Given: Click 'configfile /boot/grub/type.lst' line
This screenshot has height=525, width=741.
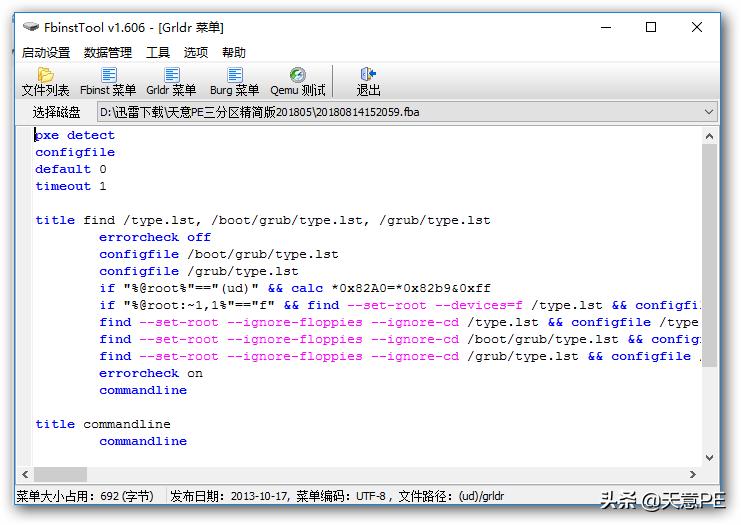Looking at the screenshot, I should pyautogui.click(x=219, y=254).
